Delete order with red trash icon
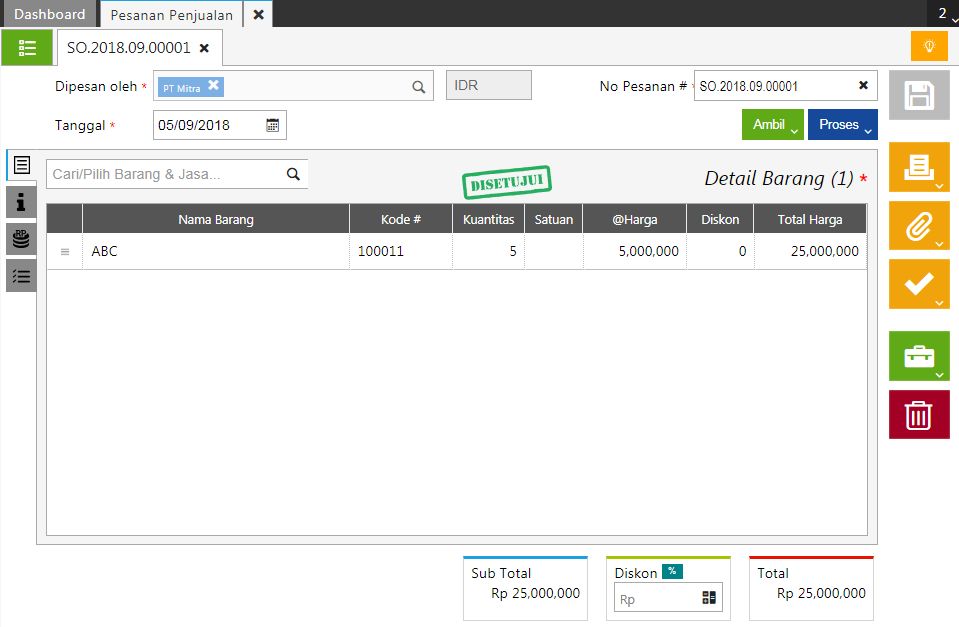Image resolution: width=959 pixels, height=627 pixels. click(919, 415)
